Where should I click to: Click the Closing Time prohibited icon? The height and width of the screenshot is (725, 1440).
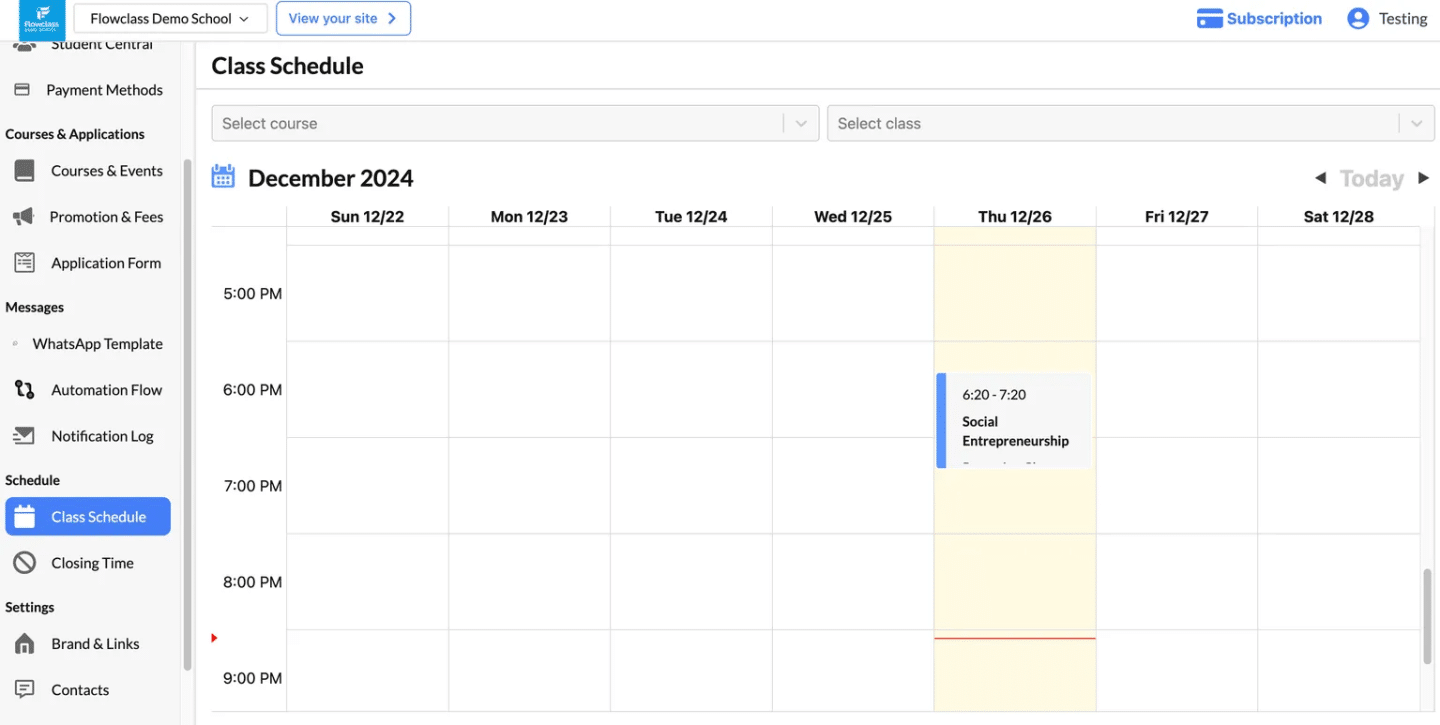tap(24, 563)
